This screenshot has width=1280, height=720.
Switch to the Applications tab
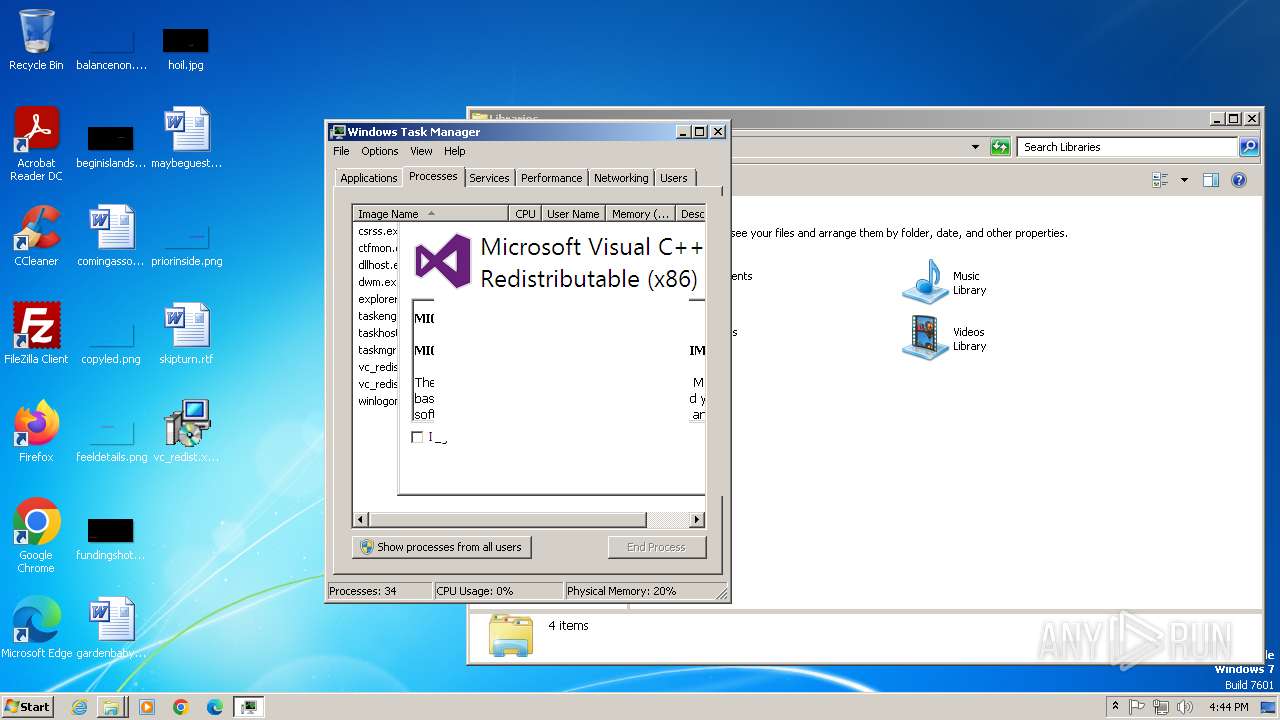pos(368,178)
